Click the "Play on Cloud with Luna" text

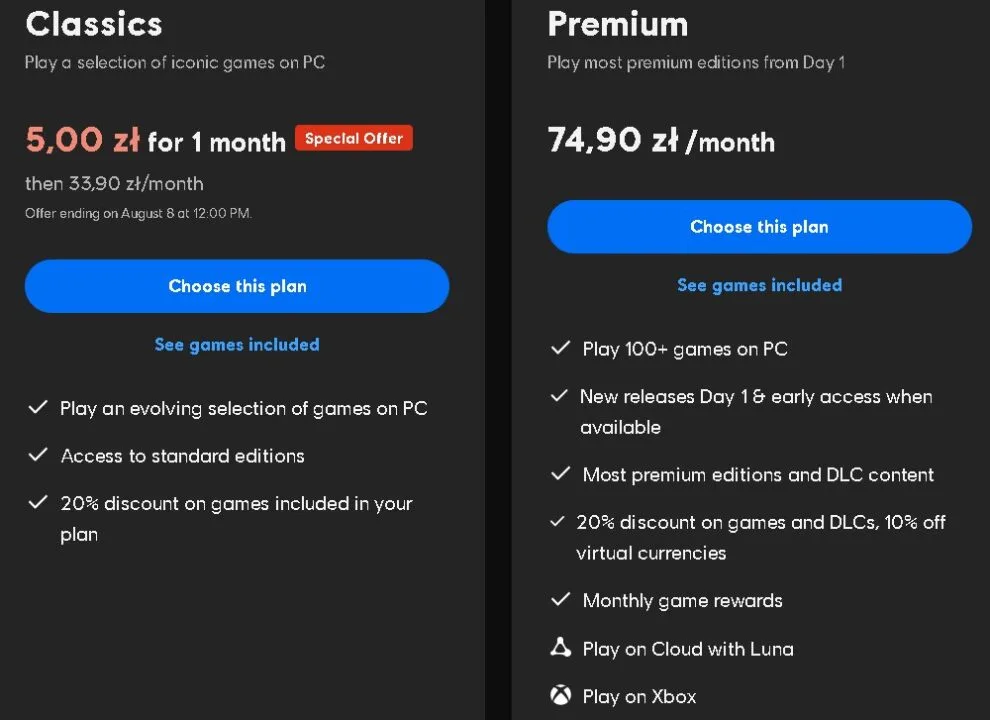688,649
